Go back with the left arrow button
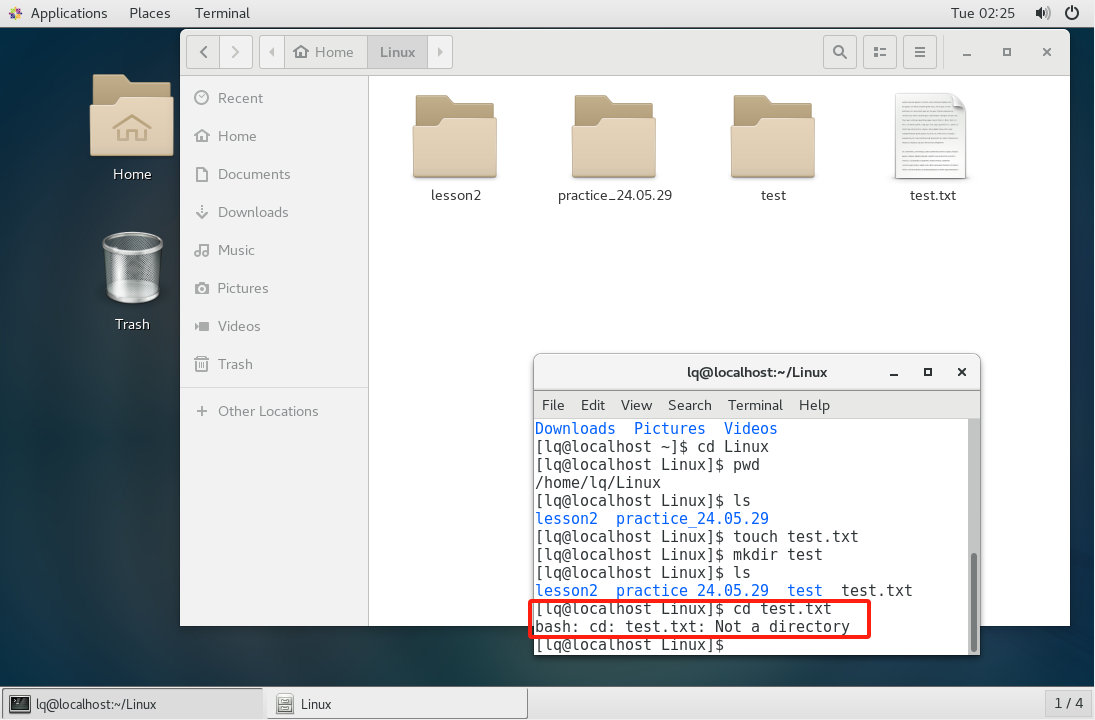Viewport: 1095px width, 720px height. click(203, 52)
